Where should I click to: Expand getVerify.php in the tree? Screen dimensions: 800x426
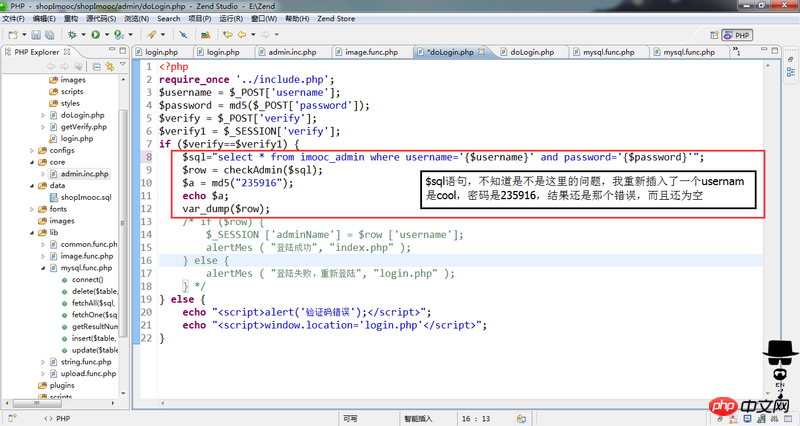[43, 127]
